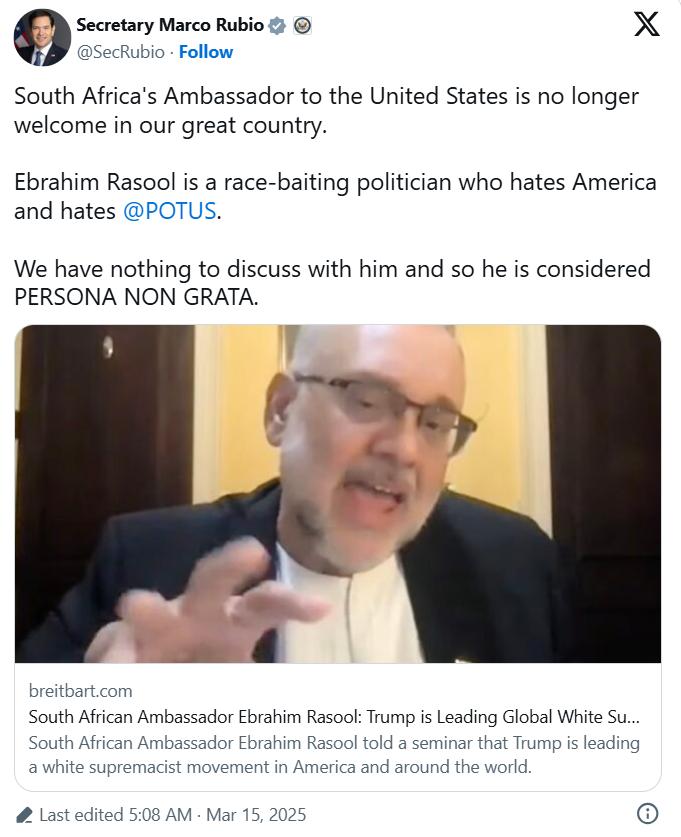681x837 pixels.
Task: Click the tweet information circle icon
Action: pos(647,814)
